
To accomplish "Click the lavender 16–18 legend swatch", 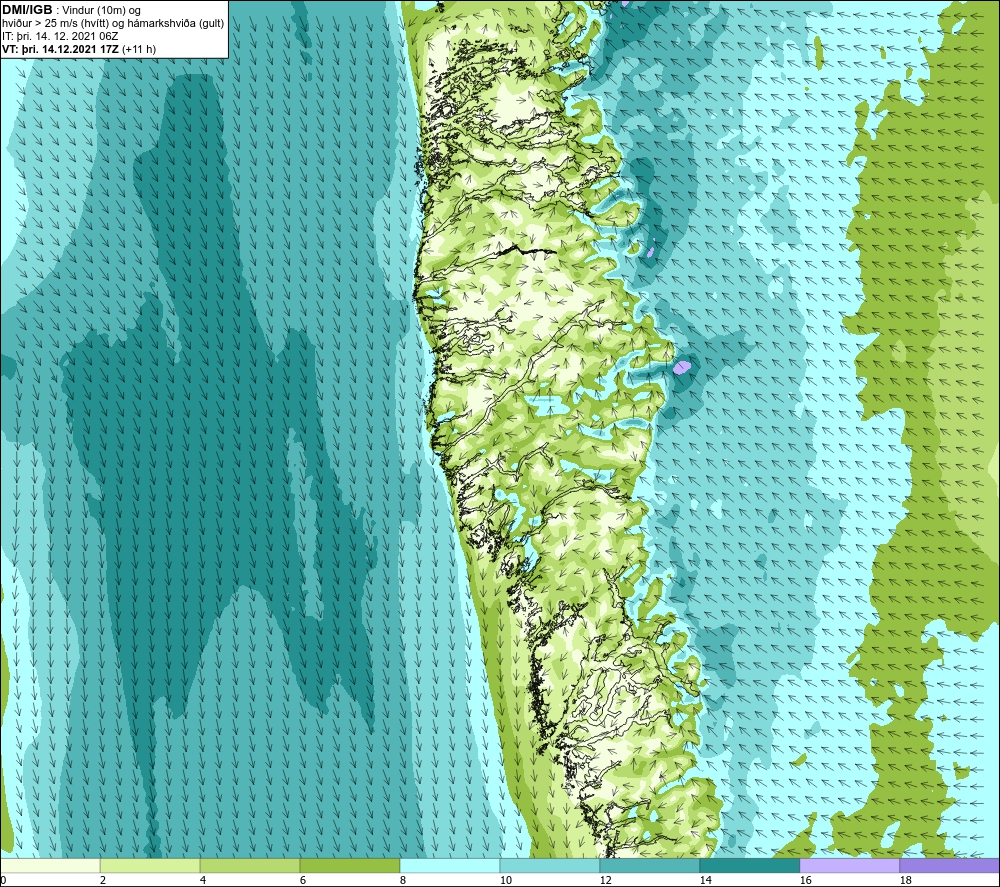I will [x=849, y=865].
